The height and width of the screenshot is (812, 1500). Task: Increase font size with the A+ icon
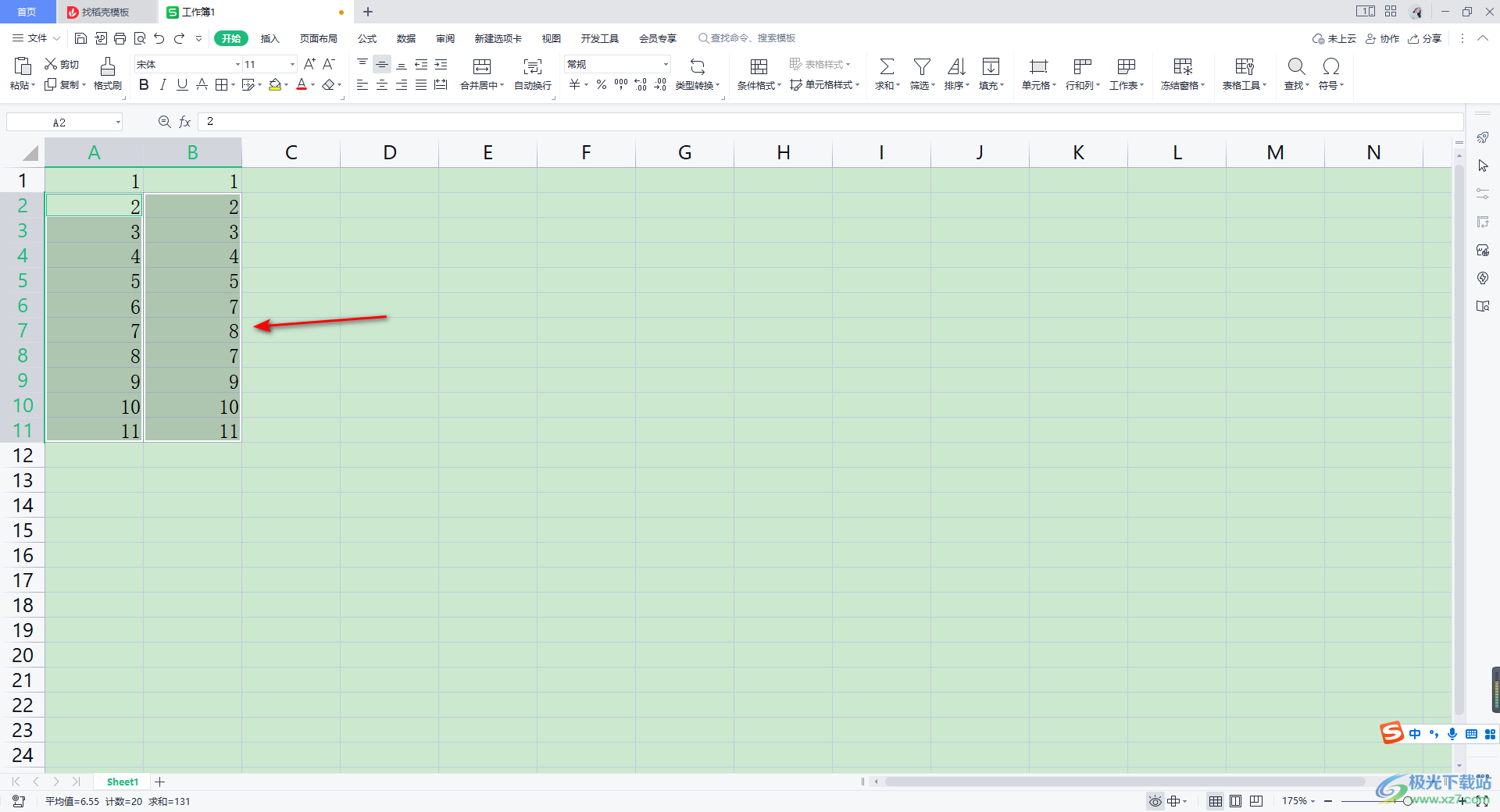click(309, 64)
